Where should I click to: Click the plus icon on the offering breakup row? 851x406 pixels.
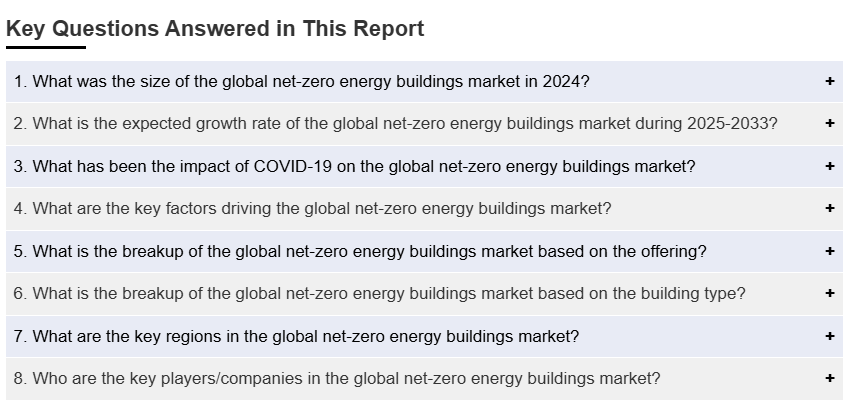(829, 251)
